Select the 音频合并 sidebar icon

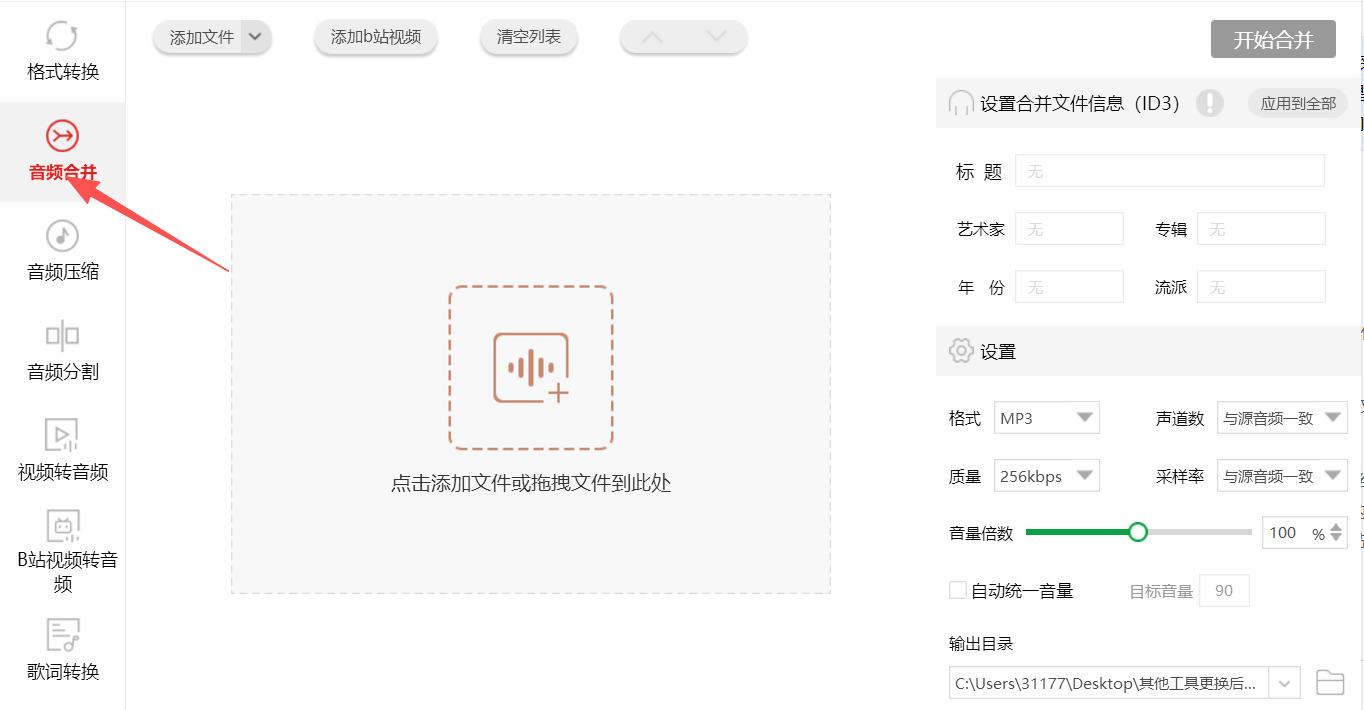pos(62,152)
